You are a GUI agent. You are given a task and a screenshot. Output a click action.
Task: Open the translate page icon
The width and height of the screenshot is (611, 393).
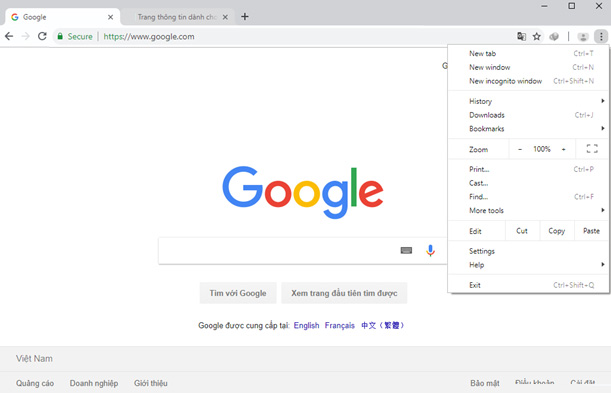click(521, 37)
